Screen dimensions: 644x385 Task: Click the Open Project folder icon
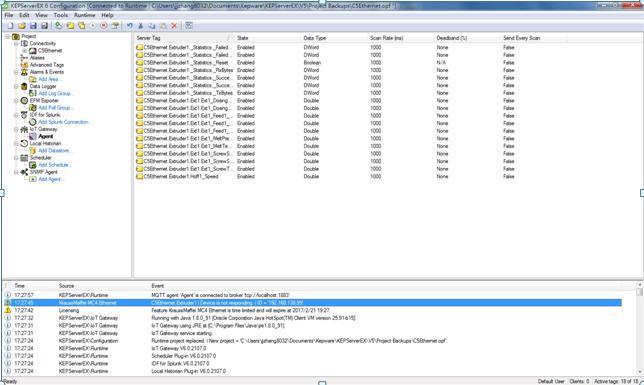click(22, 25)
